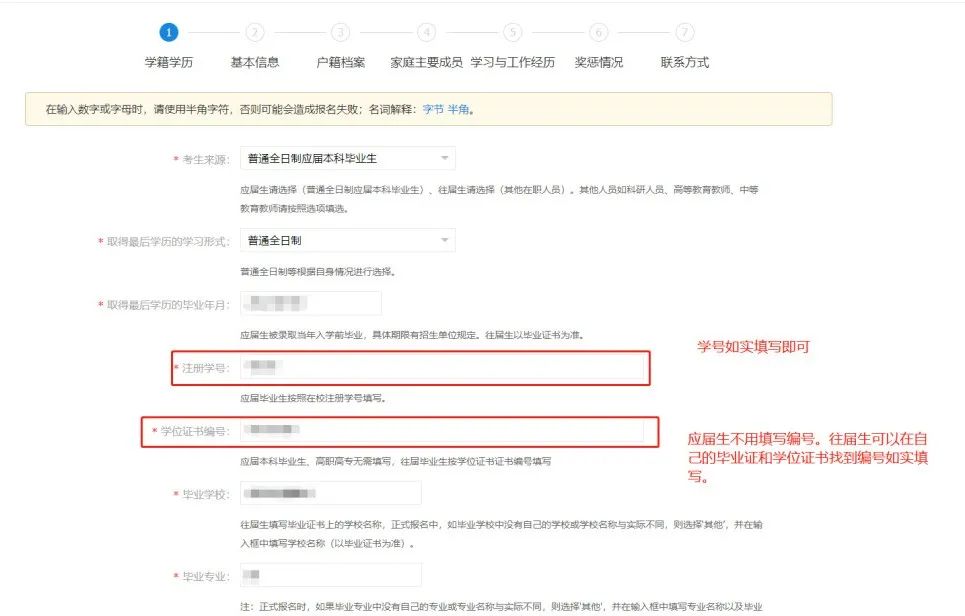Go to the 联系方式 step label
Screen dimensions: 965x616
click(x=685, y=62)
